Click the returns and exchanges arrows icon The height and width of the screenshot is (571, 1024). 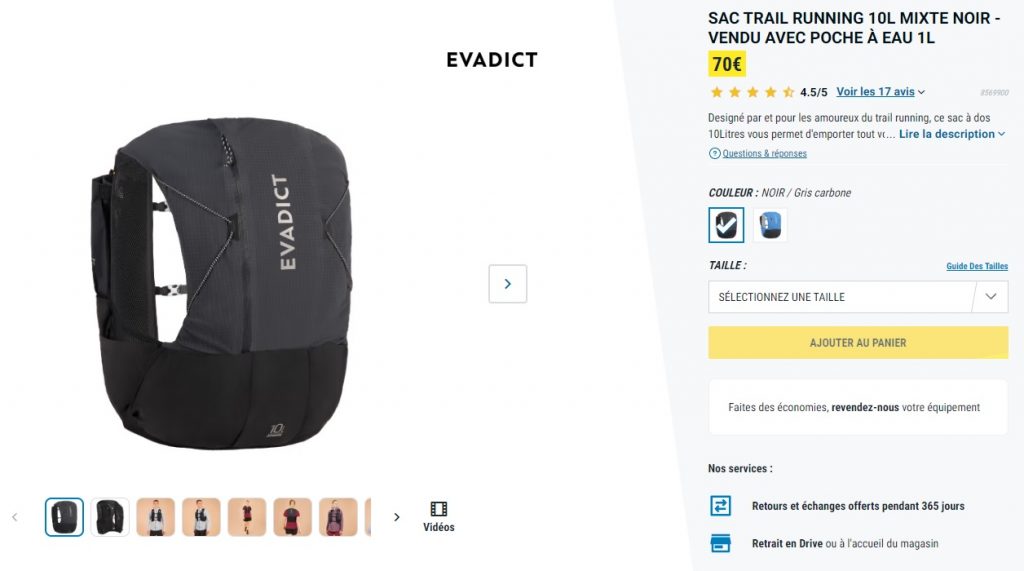point(720,506)
